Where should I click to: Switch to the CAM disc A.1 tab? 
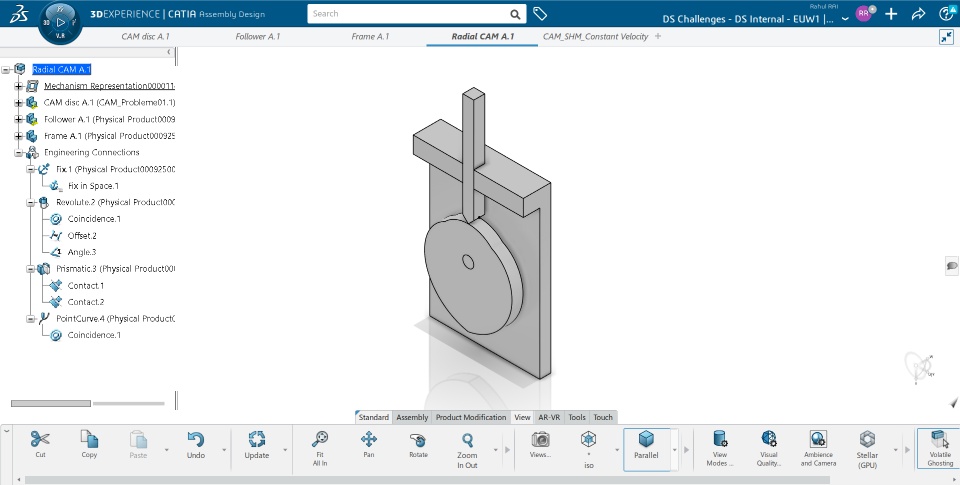pos(145,37)
